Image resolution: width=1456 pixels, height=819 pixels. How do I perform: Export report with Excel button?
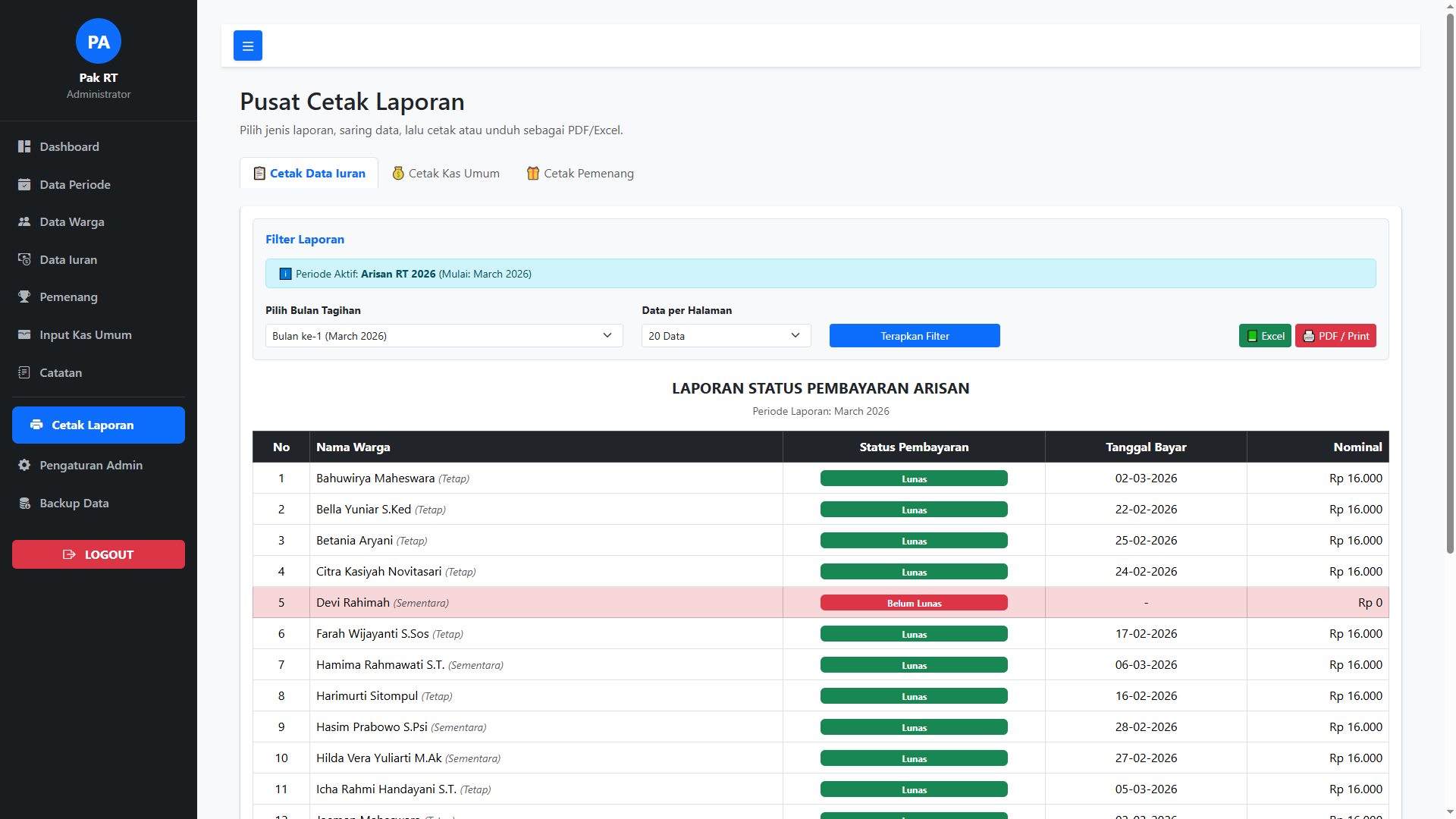pos(1265,336)
